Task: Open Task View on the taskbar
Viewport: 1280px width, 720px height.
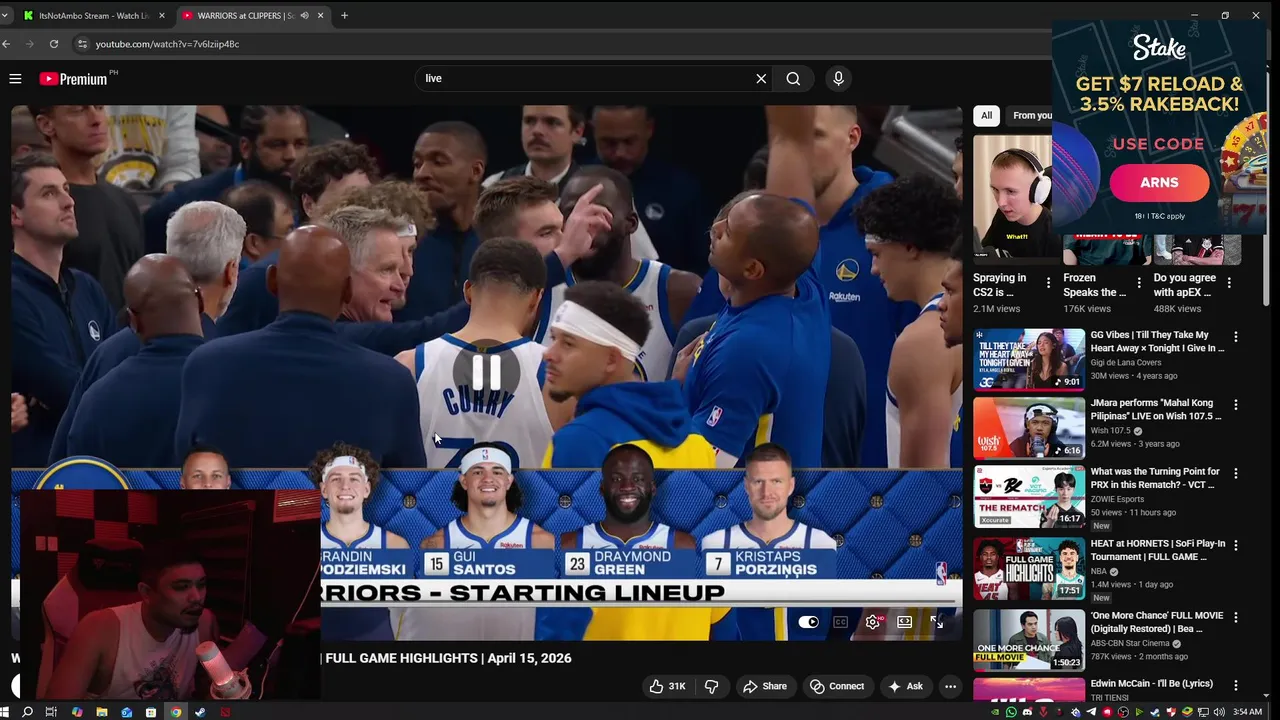Action: (51, 712)
